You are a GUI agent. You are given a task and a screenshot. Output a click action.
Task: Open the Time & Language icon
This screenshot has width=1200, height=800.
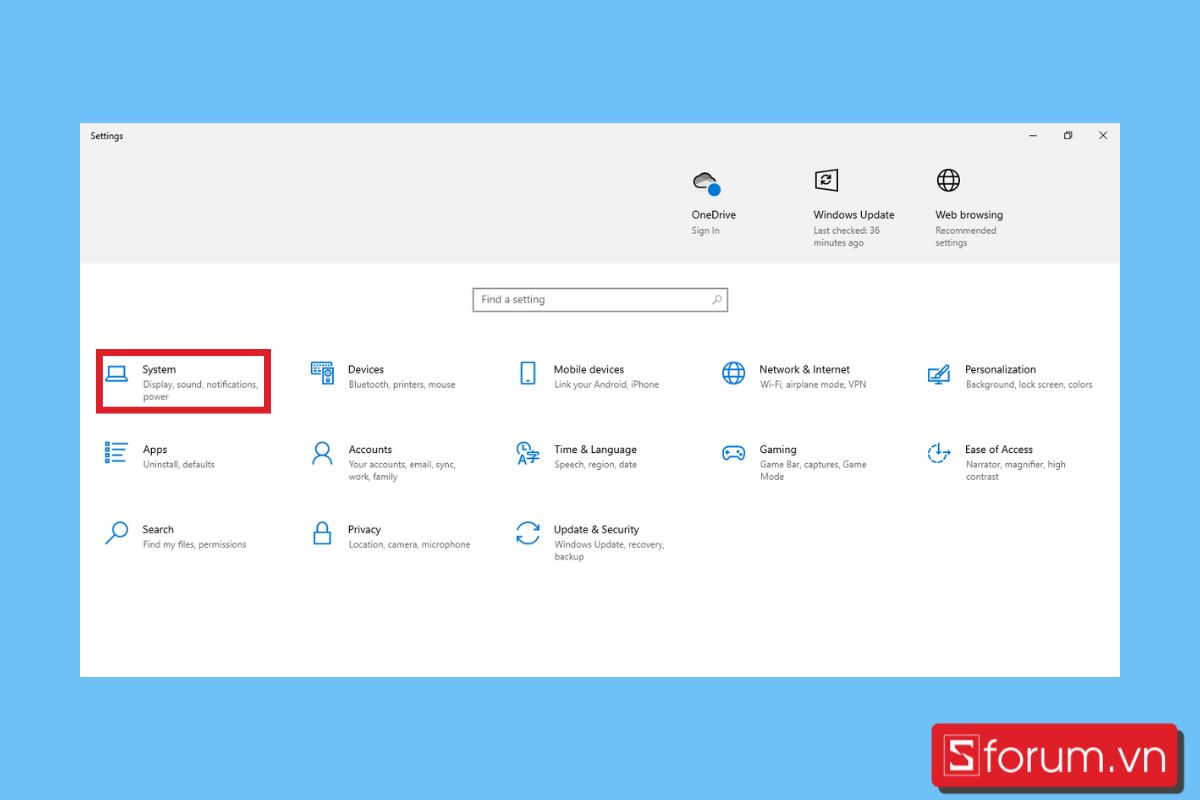528,453
